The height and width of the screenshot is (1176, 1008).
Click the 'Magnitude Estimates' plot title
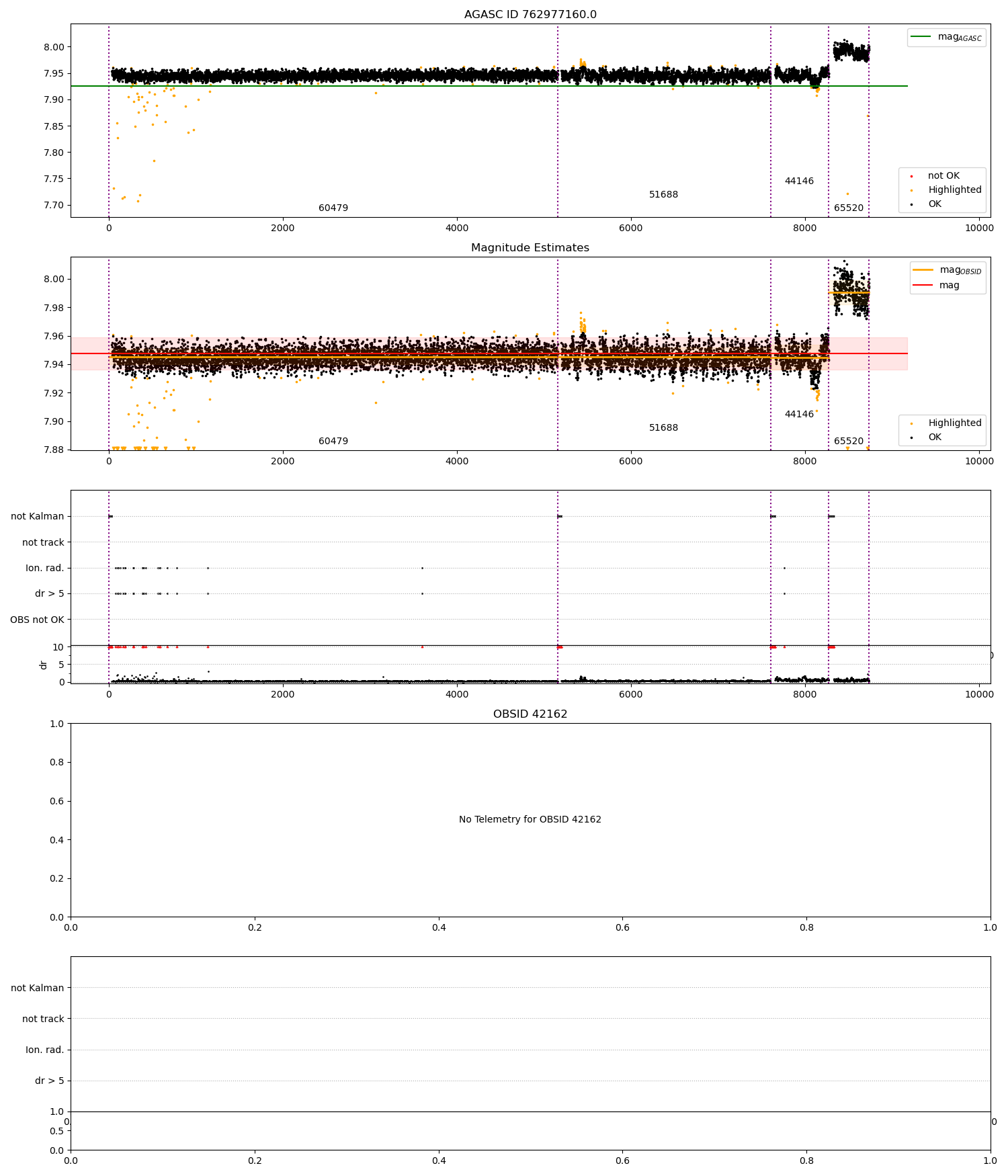pos(530,248)
